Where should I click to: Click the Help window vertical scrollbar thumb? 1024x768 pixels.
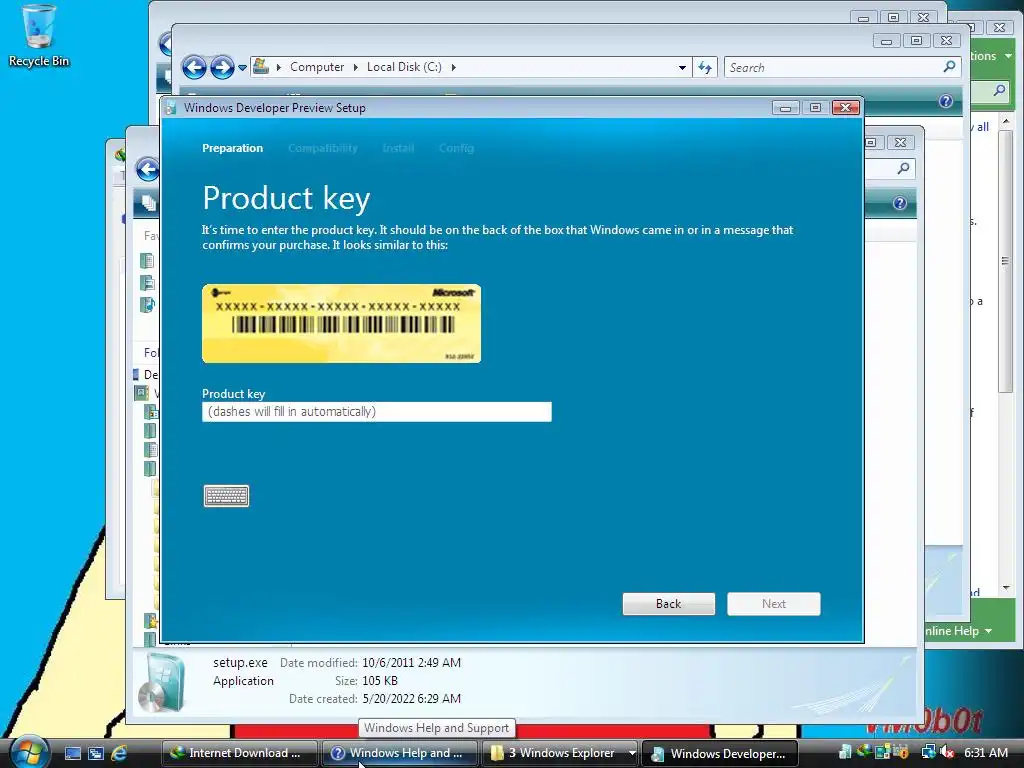[x=1006, y=261]
